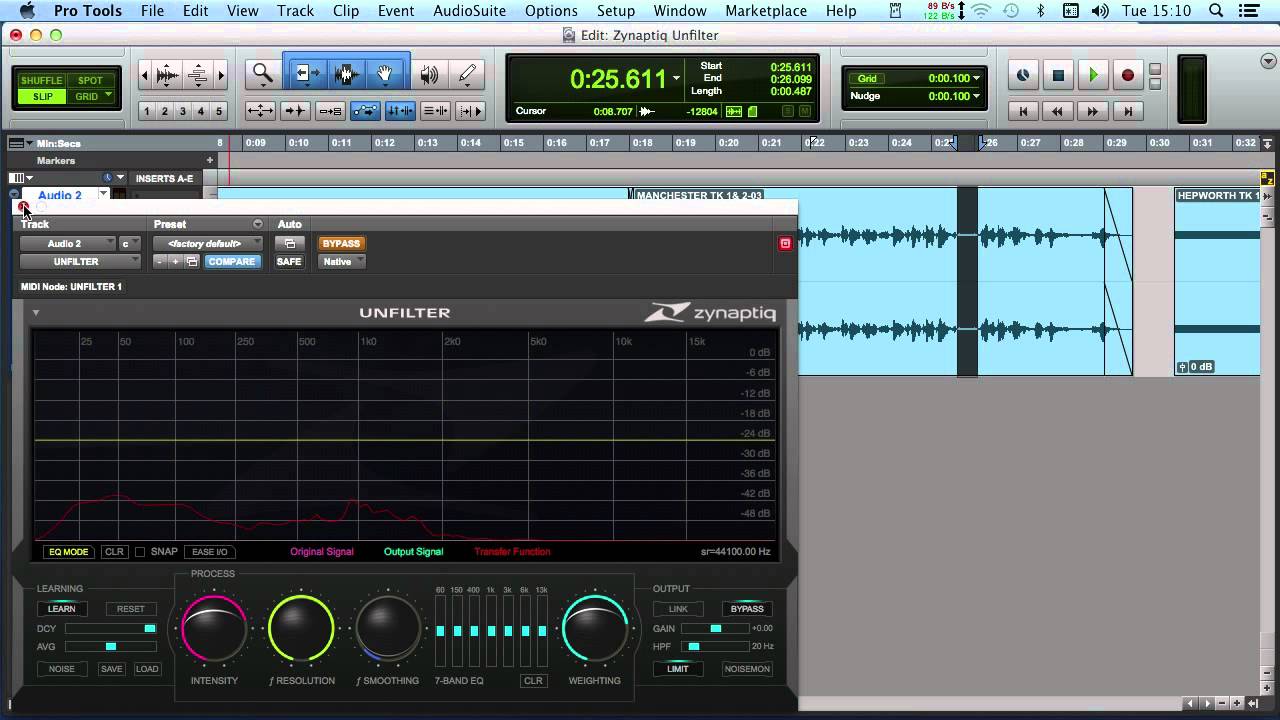Viewport: 1280px width, 720px height.
Task: Toggle EQ MODE in Unfilter
Action: click(68, 552)
